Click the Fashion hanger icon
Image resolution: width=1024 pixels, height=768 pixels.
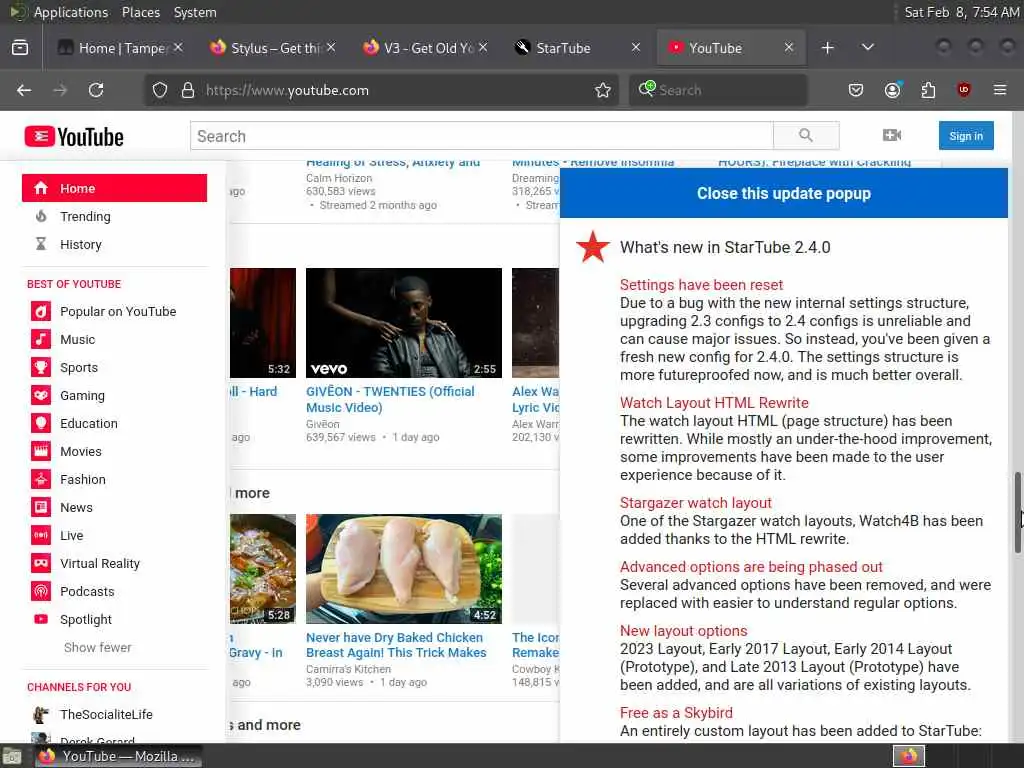[40, 479]
